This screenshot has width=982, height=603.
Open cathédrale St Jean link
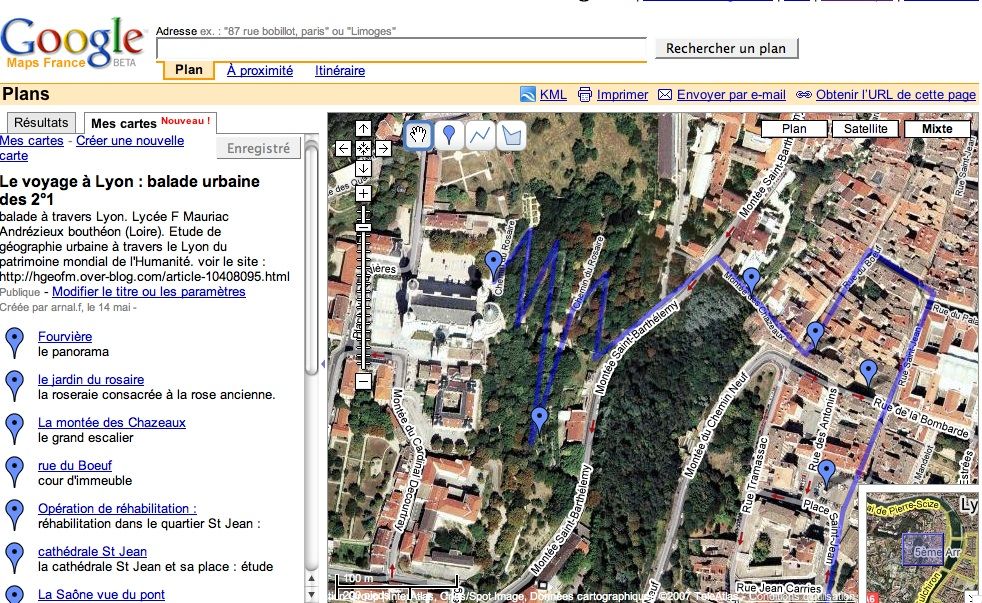(x=92, y=552)
